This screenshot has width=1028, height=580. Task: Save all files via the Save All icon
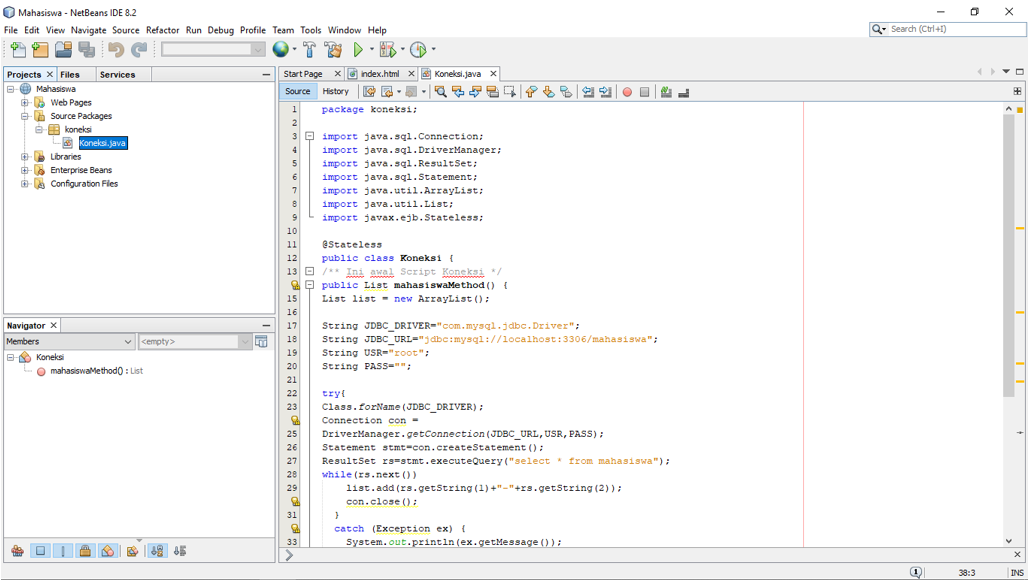coord(85,49)
